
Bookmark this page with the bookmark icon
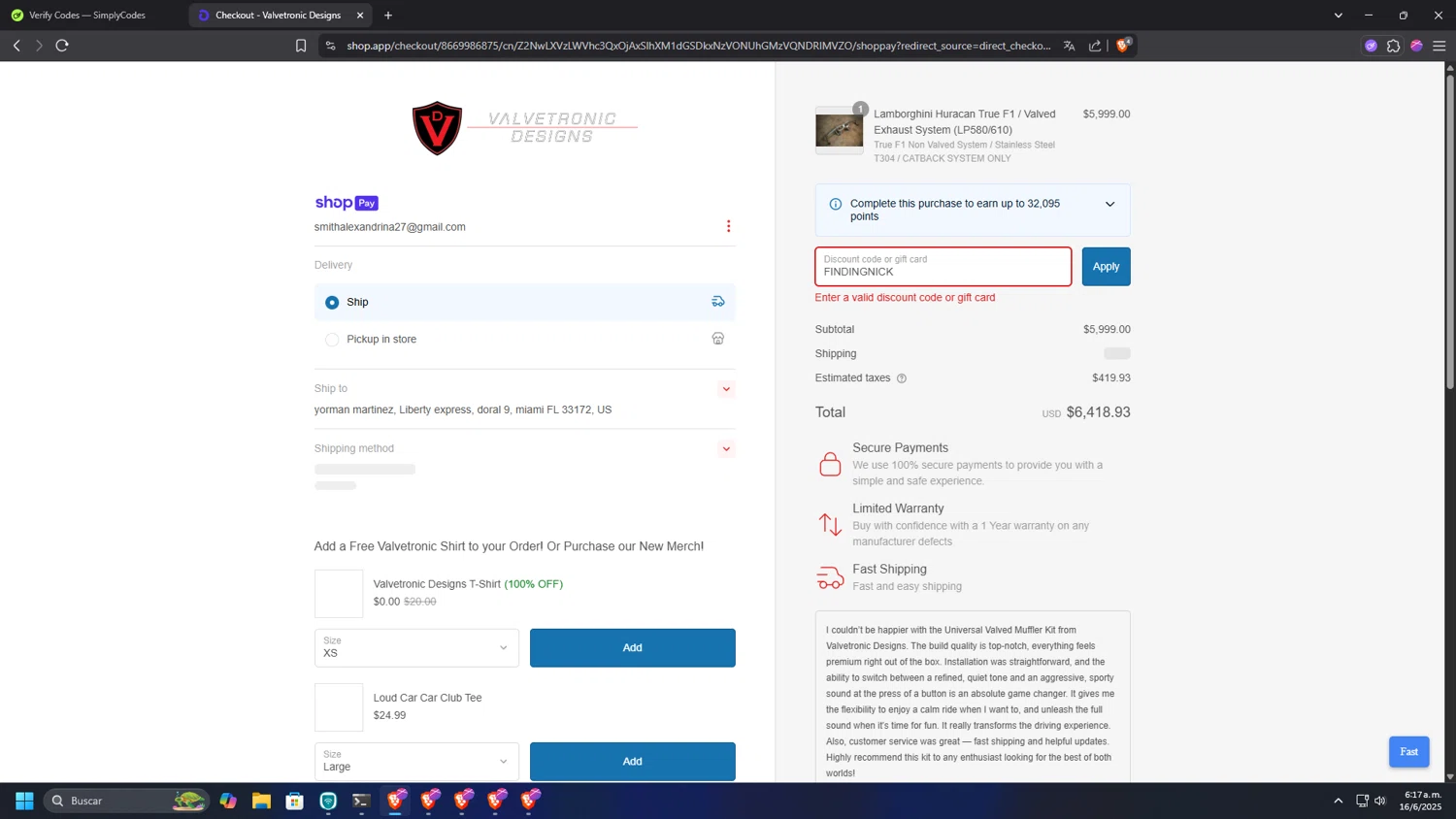click(301, 46)
